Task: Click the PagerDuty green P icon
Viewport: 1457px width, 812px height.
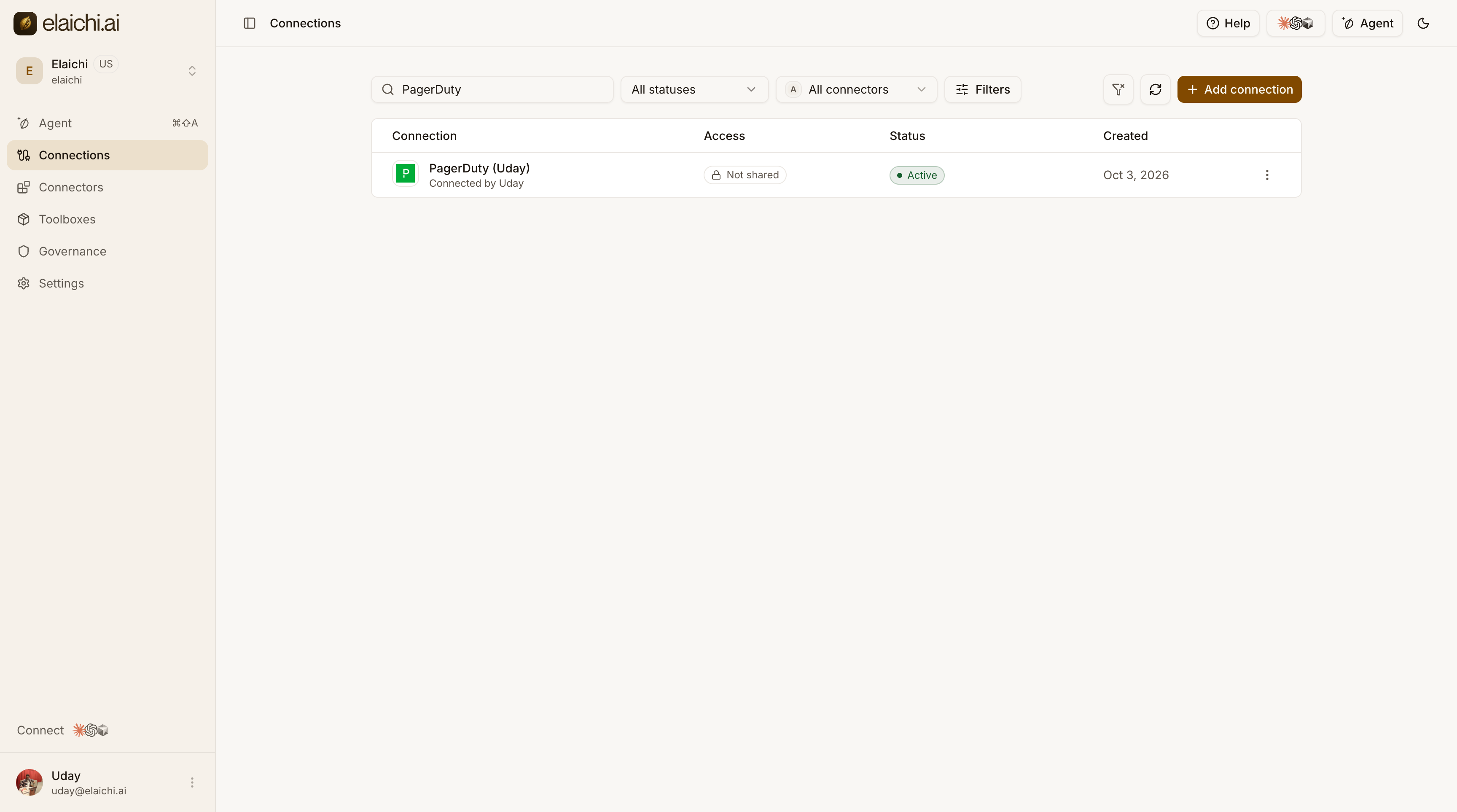Action: [x=406, y=173]
